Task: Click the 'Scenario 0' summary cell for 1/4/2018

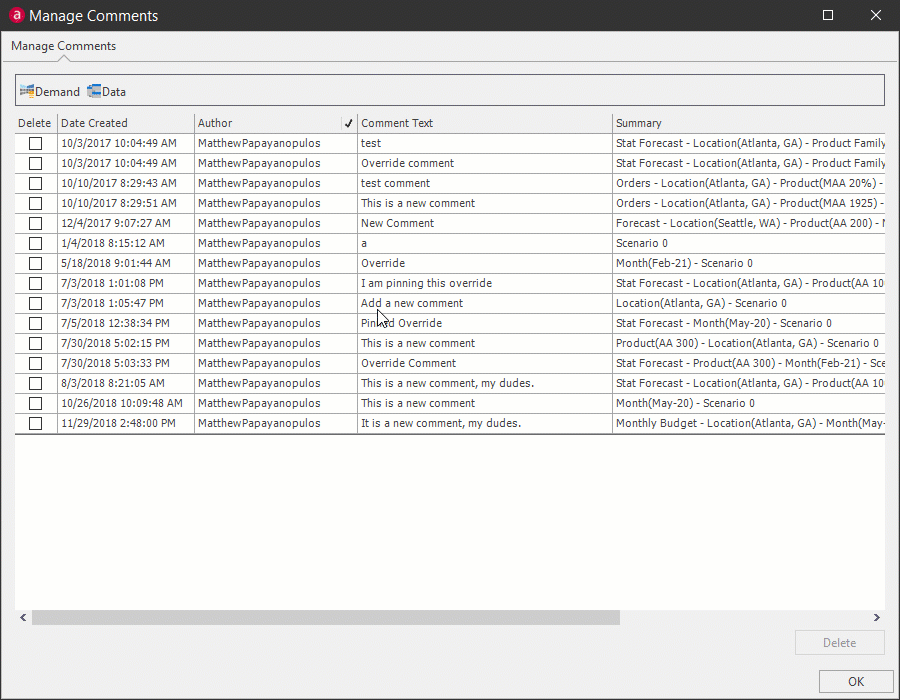Action: tap(748, 243)
